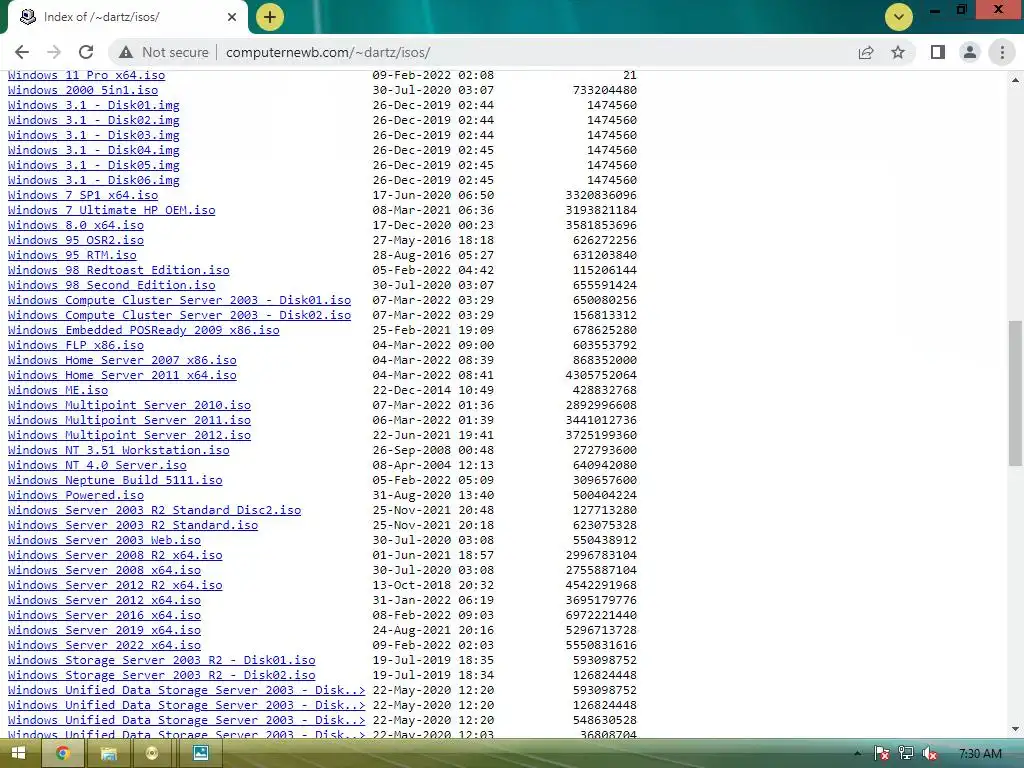Open the Not secure site info warning
This screenshot has width=1024, height=768.
pyautogui.click(x=164, y=52)
